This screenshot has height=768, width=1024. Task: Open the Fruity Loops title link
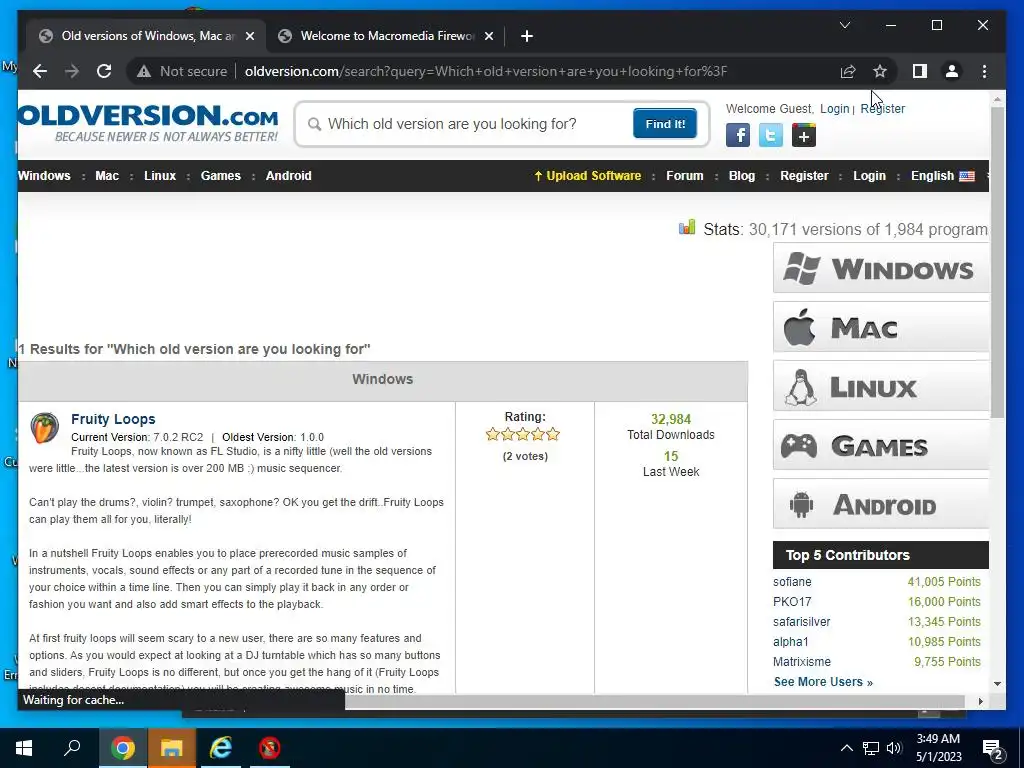pyautogui.click(x=113, y=419)
